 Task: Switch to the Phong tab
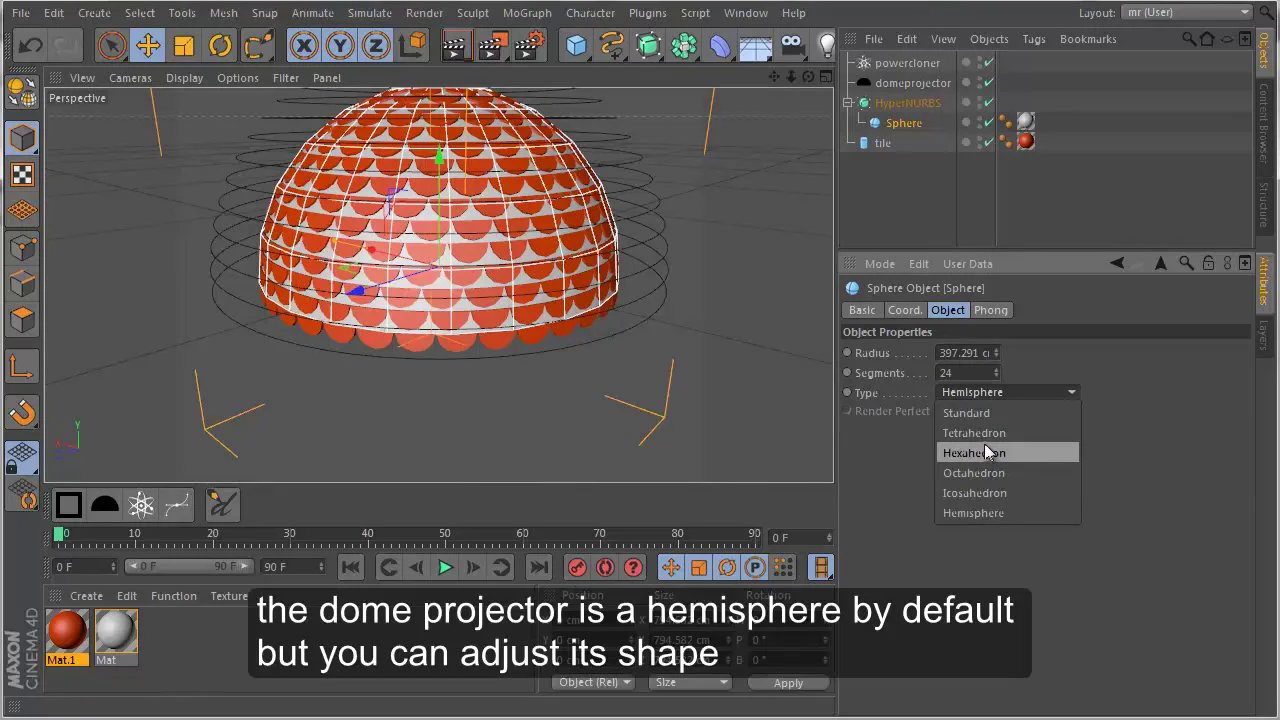pyautogui.click(x=990, y=310)
